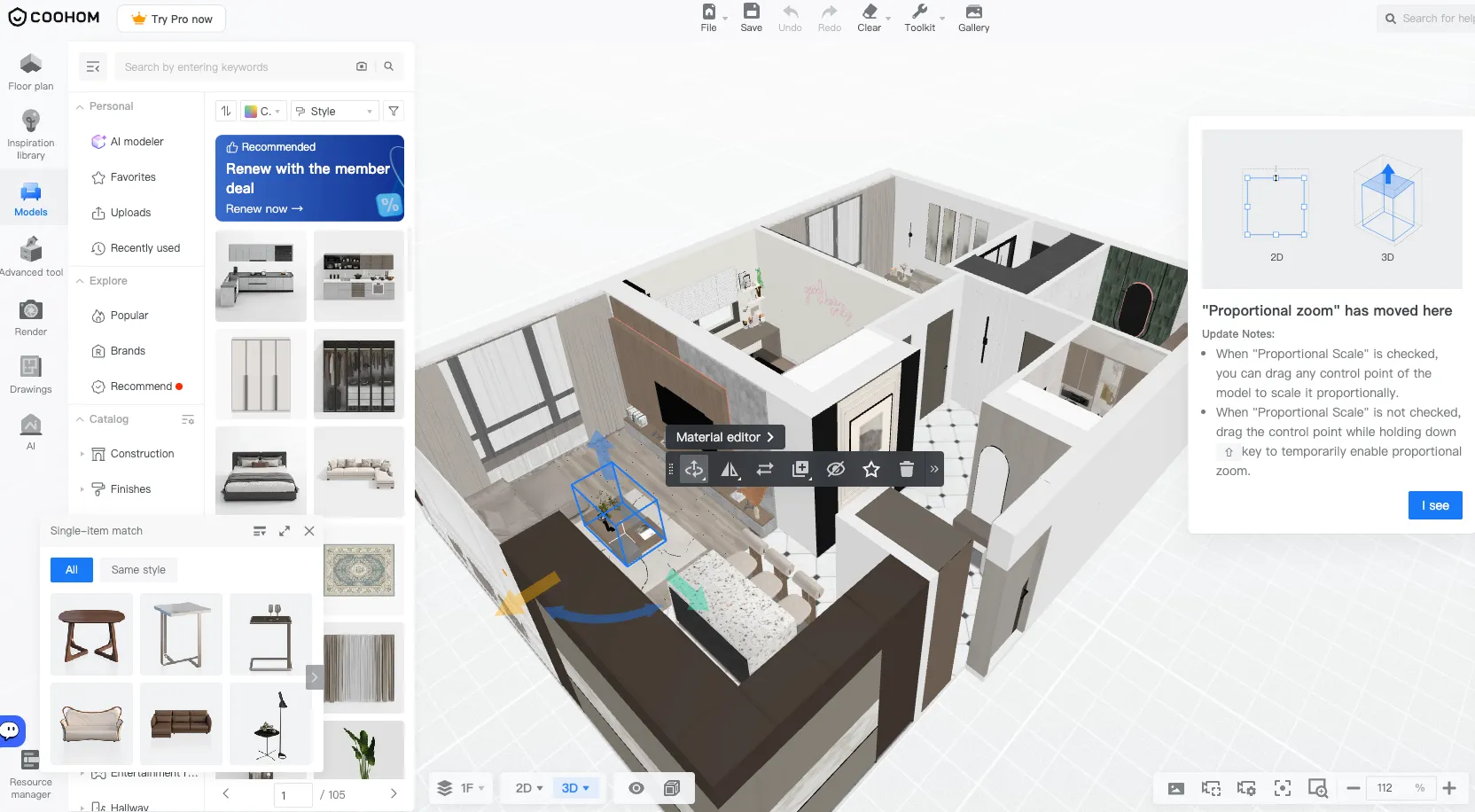1475x812 pixels.
Task: Click the Renew now link
Action: [x=264, y=209]
